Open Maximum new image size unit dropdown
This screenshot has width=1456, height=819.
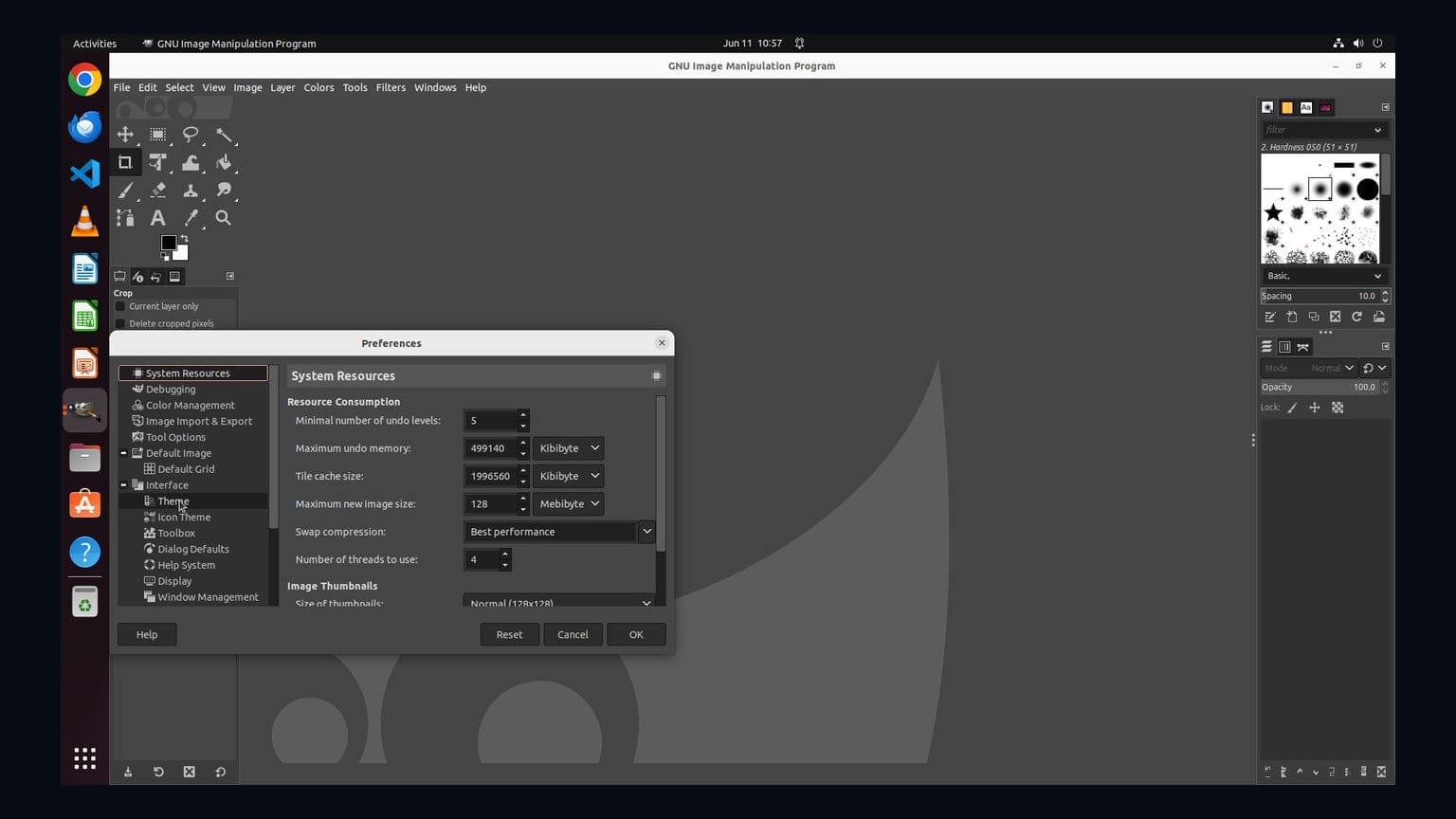coord(569,503)
